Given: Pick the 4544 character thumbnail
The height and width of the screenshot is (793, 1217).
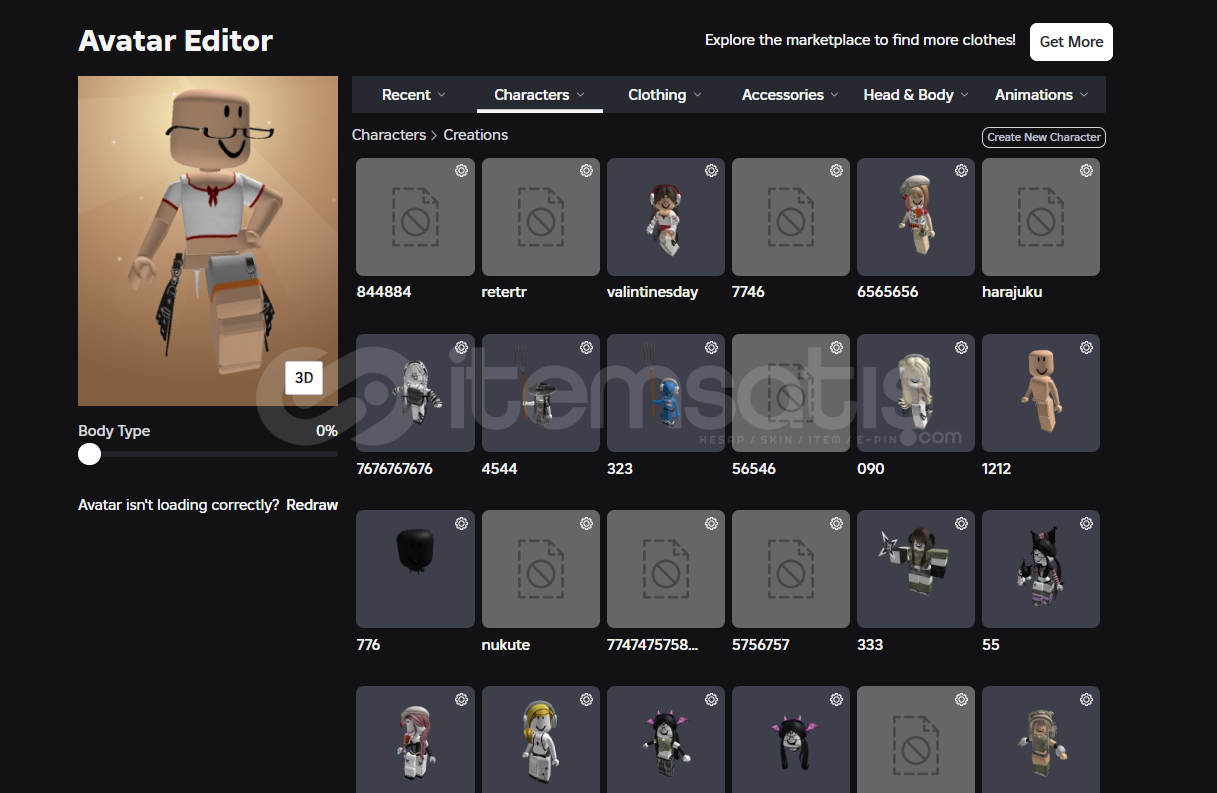Looking at the screenshot, I should [x=541, y=393].
